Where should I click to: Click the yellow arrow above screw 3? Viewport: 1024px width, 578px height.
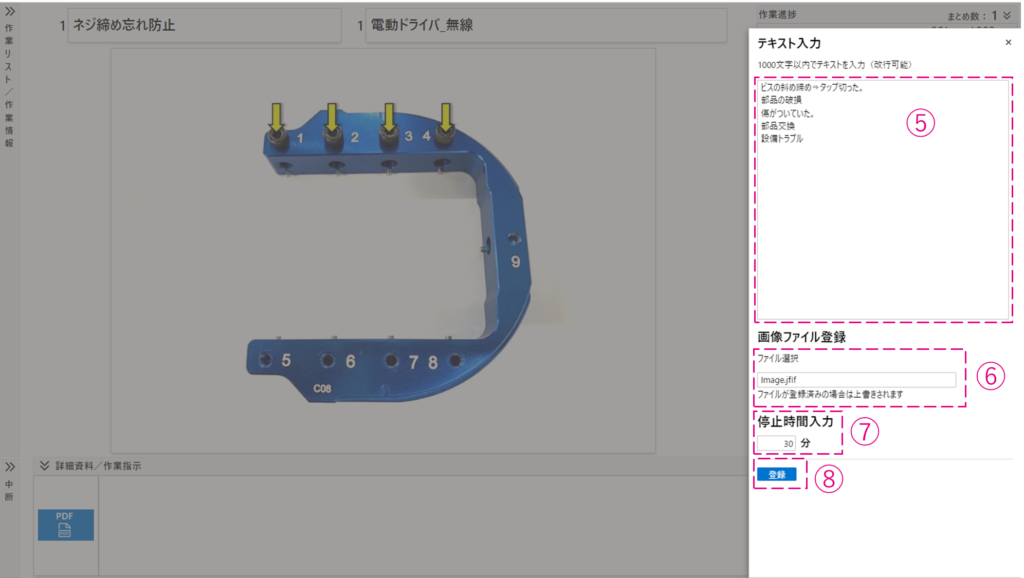tap(389, 117)
